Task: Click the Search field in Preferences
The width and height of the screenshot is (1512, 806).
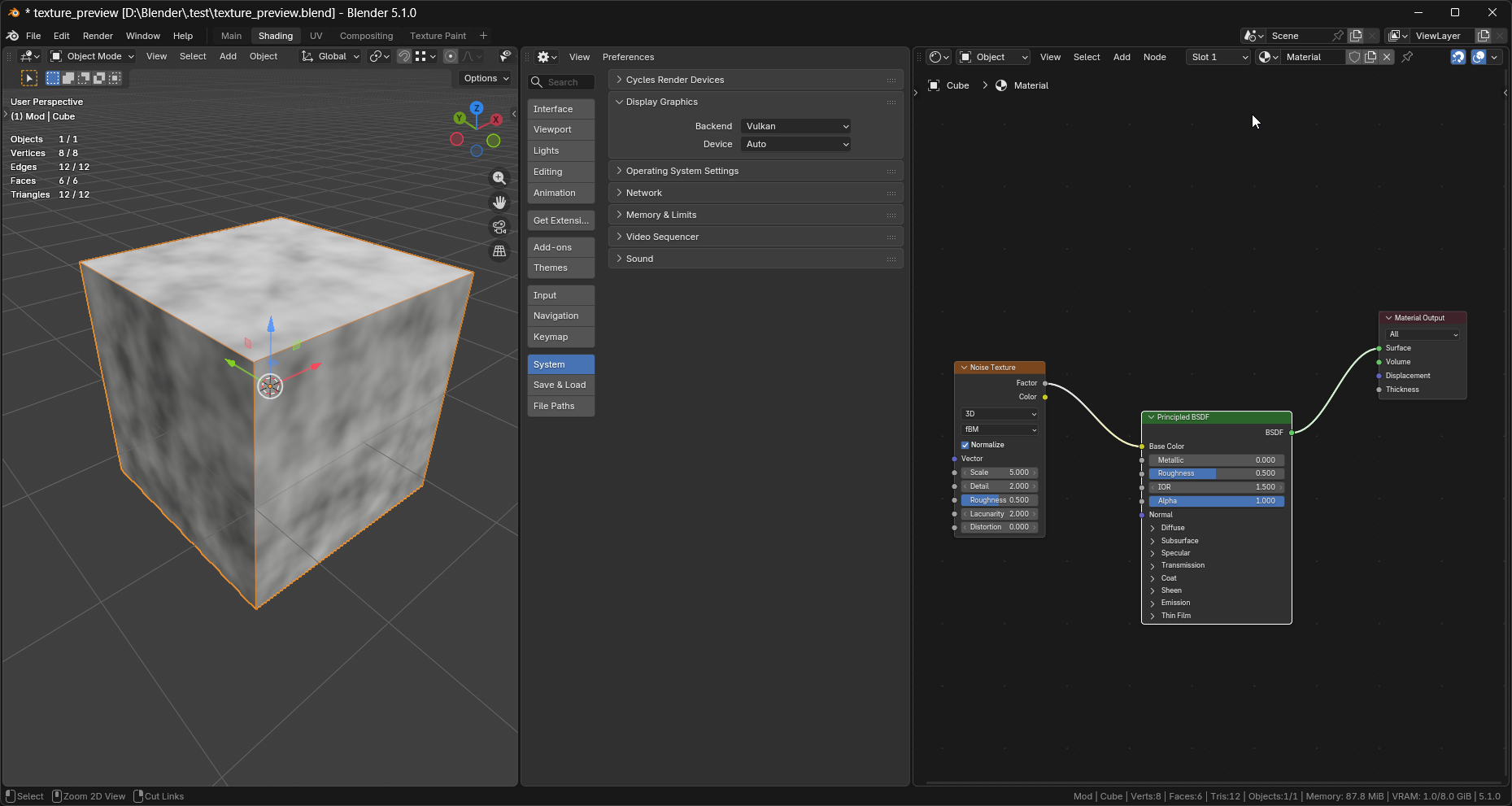Action: pyautogui.click(x=561, y=82)
